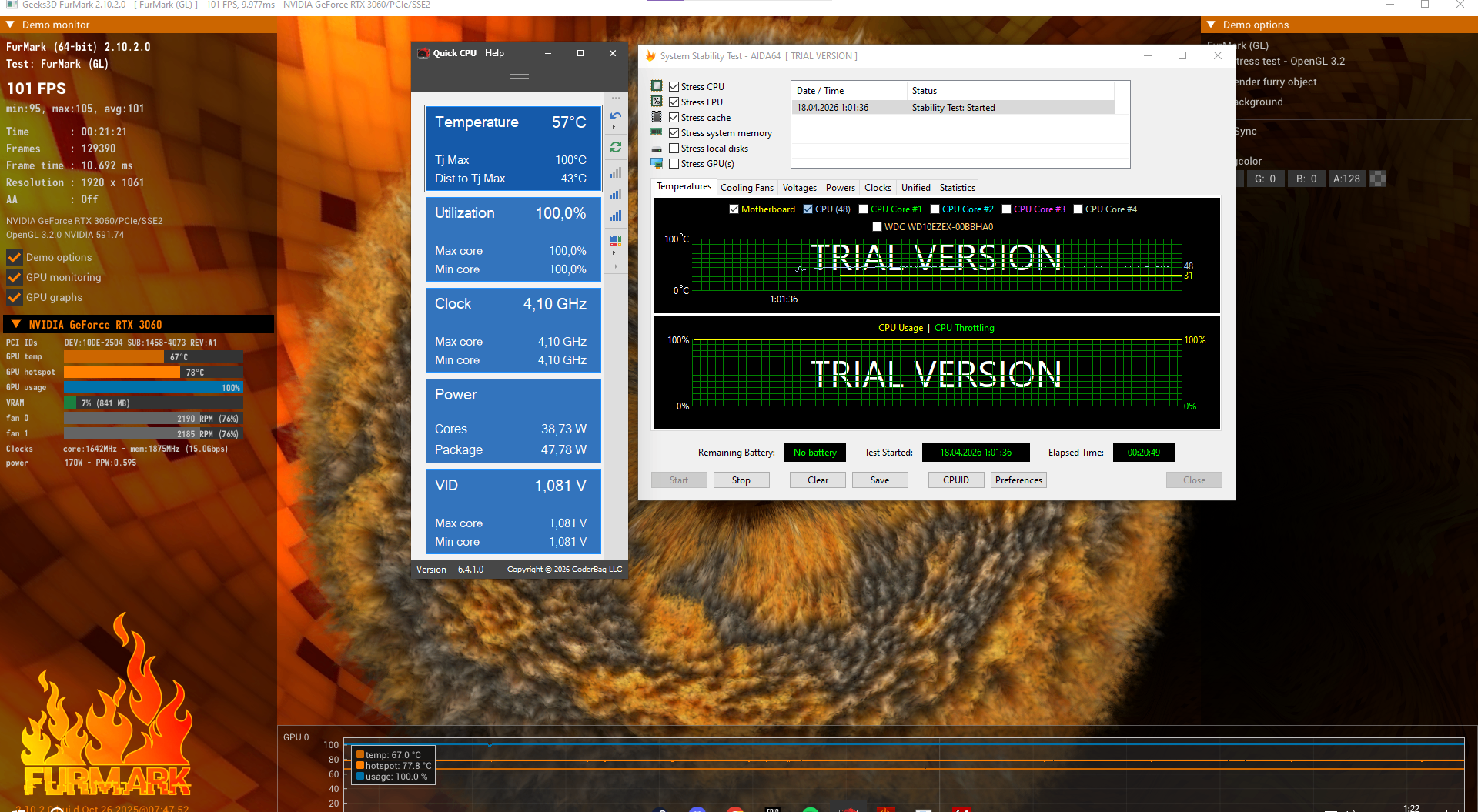Click the blue undo arrow in Quick CPU sidebar
Image resolution: width=1478 pixels, height=812 pixels.
[x=616, y=115]
